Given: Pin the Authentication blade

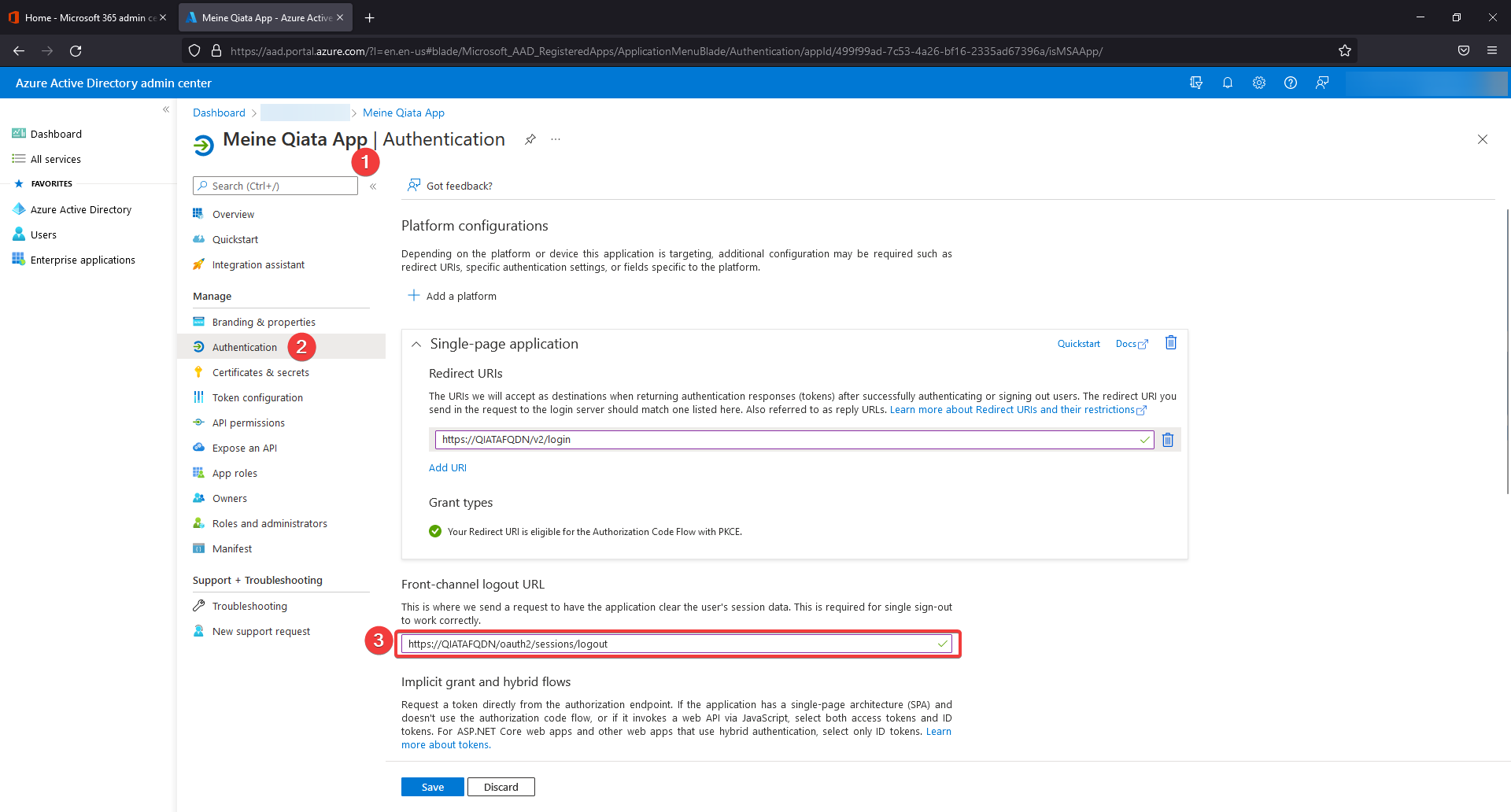Looking at the screenshot, I should click(530, 139).
